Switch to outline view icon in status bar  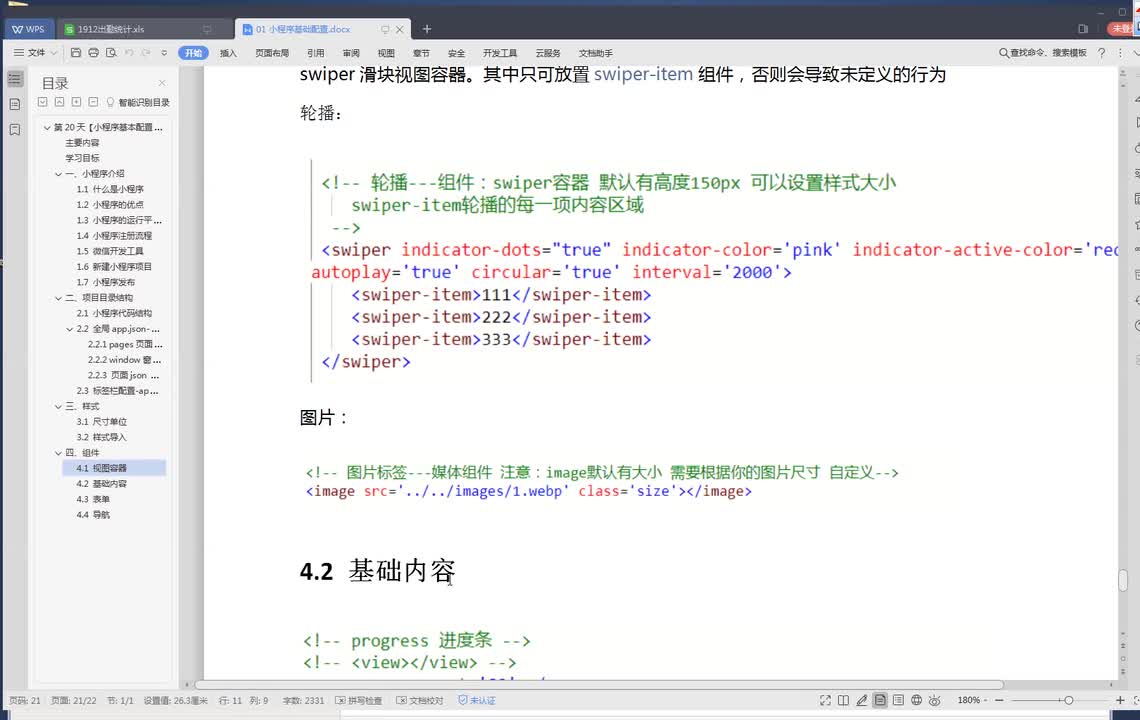pos(899,700)
